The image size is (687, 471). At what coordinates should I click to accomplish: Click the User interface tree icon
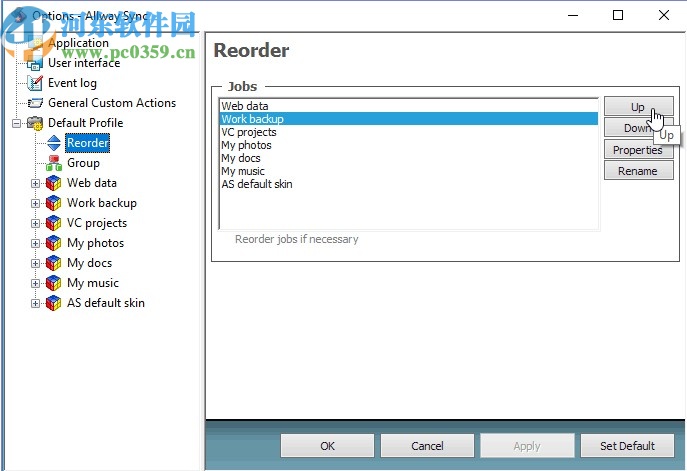click(35, 64)
